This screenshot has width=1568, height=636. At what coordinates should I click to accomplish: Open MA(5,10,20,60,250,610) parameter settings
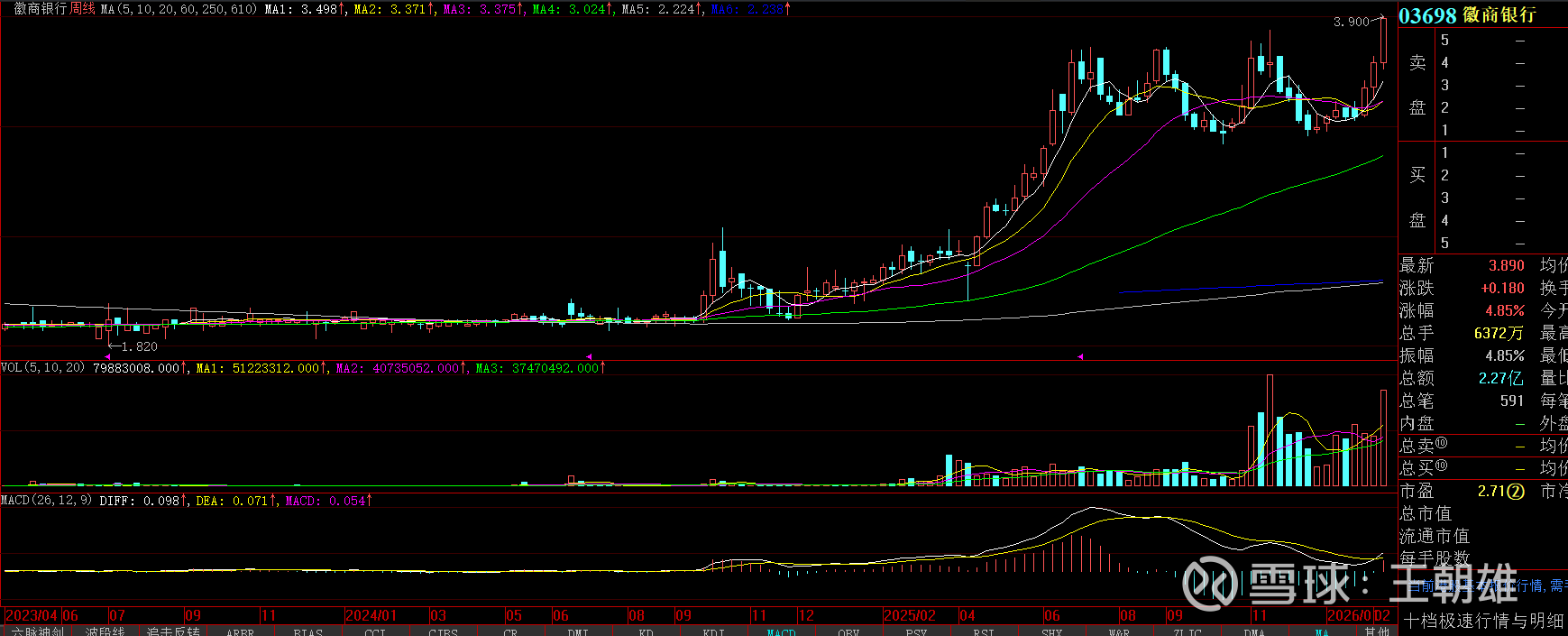point(179,8)
